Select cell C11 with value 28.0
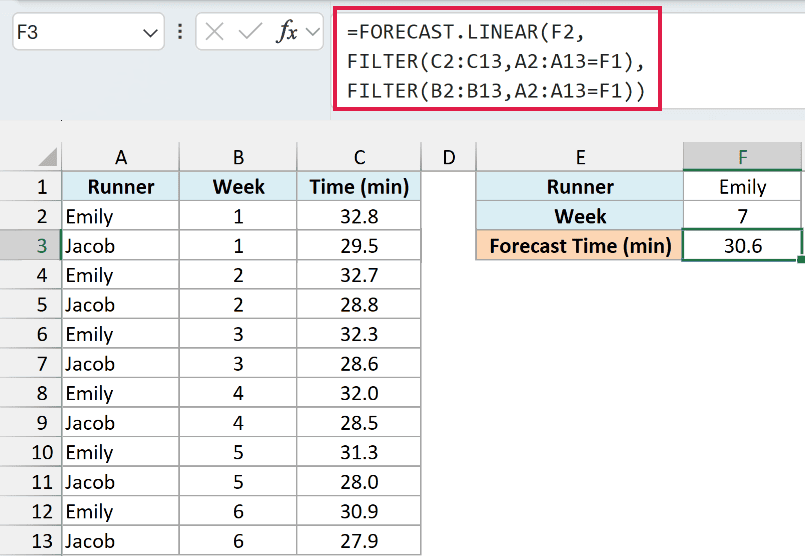This screenshot has width=805, height=556. pyautogui.click(x=359, y=482)
